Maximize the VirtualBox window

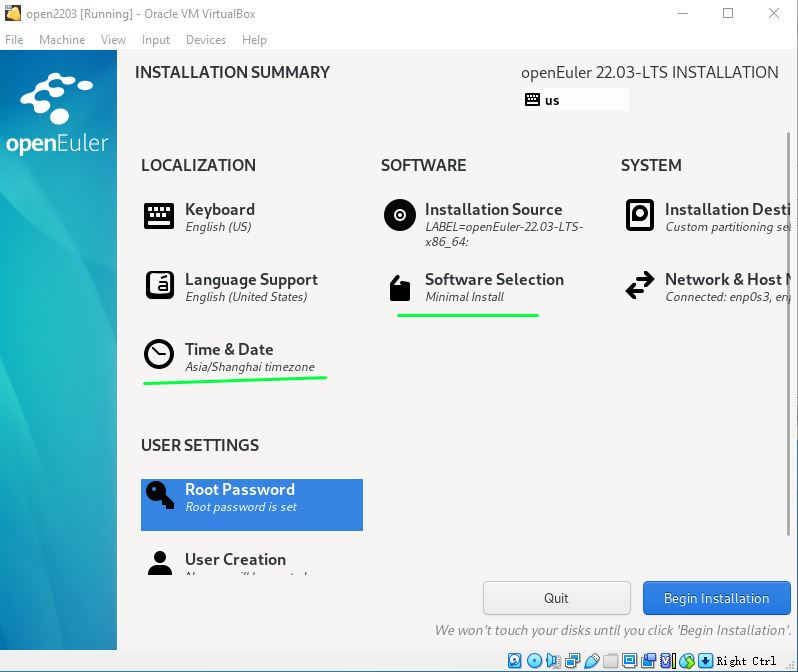click(728, 13)
